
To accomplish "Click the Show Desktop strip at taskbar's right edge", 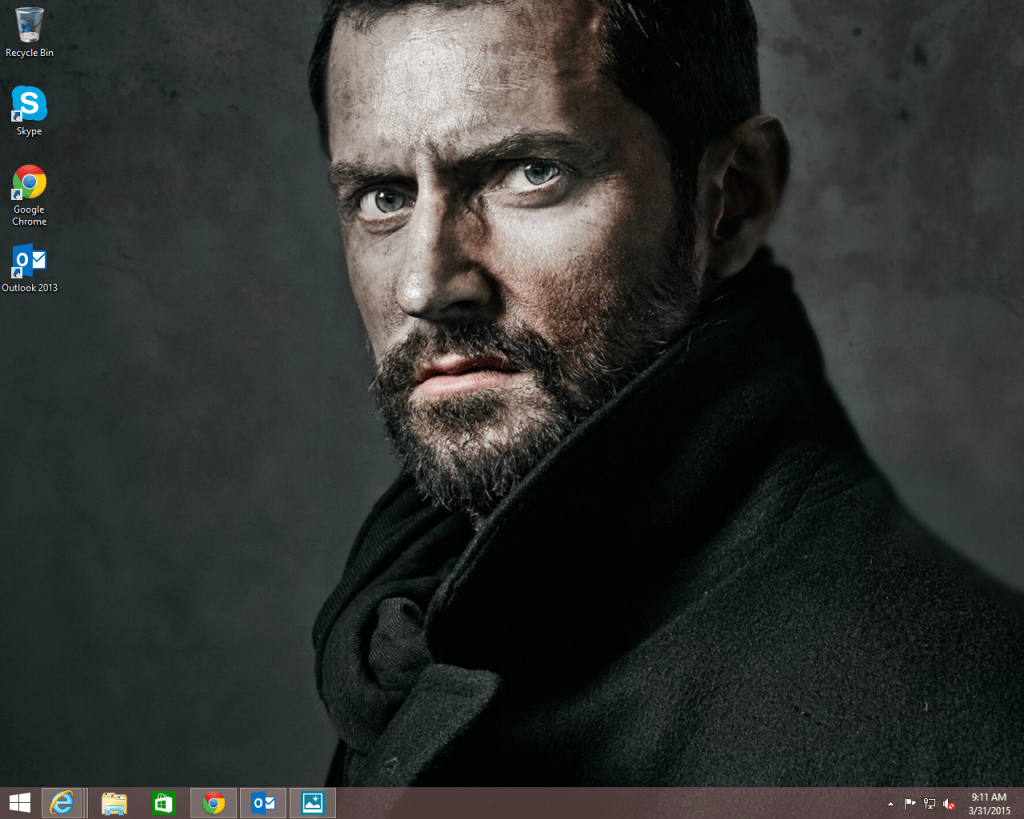I will tap(1021, 803).
